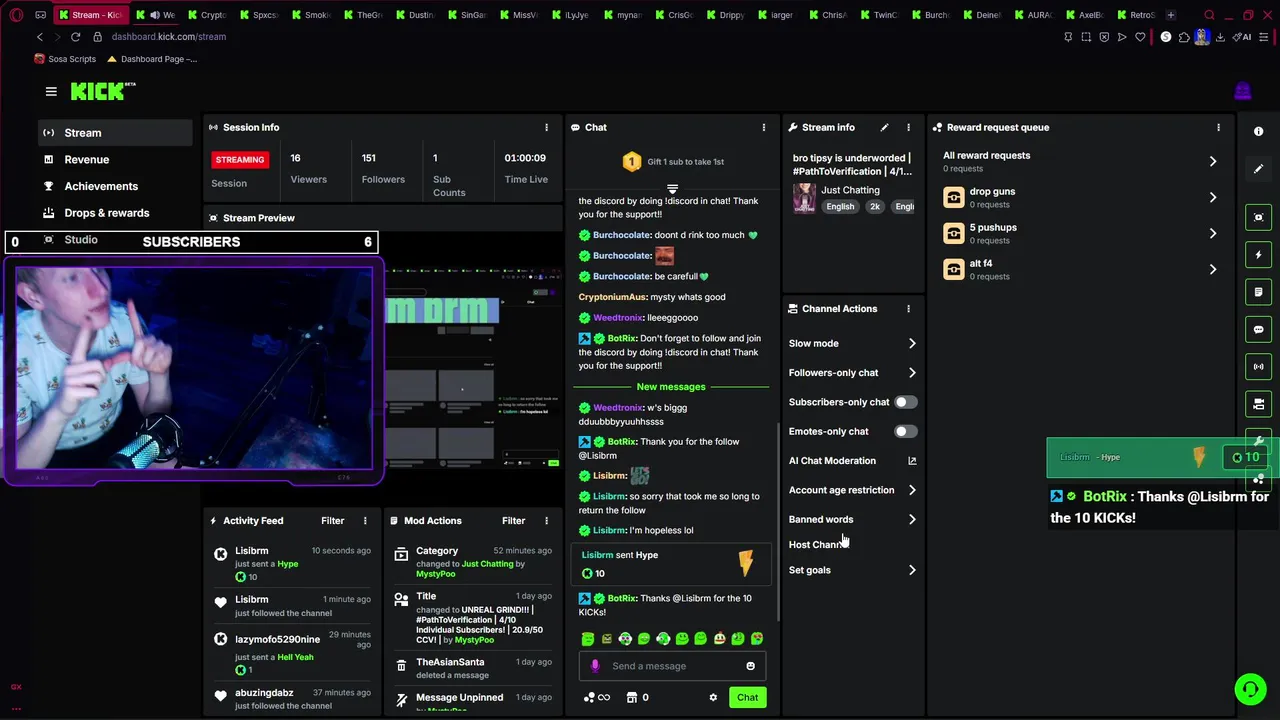Open chat settings gear icon
The height and width of the screenshot is (720, 1280).
pos(713,697)
